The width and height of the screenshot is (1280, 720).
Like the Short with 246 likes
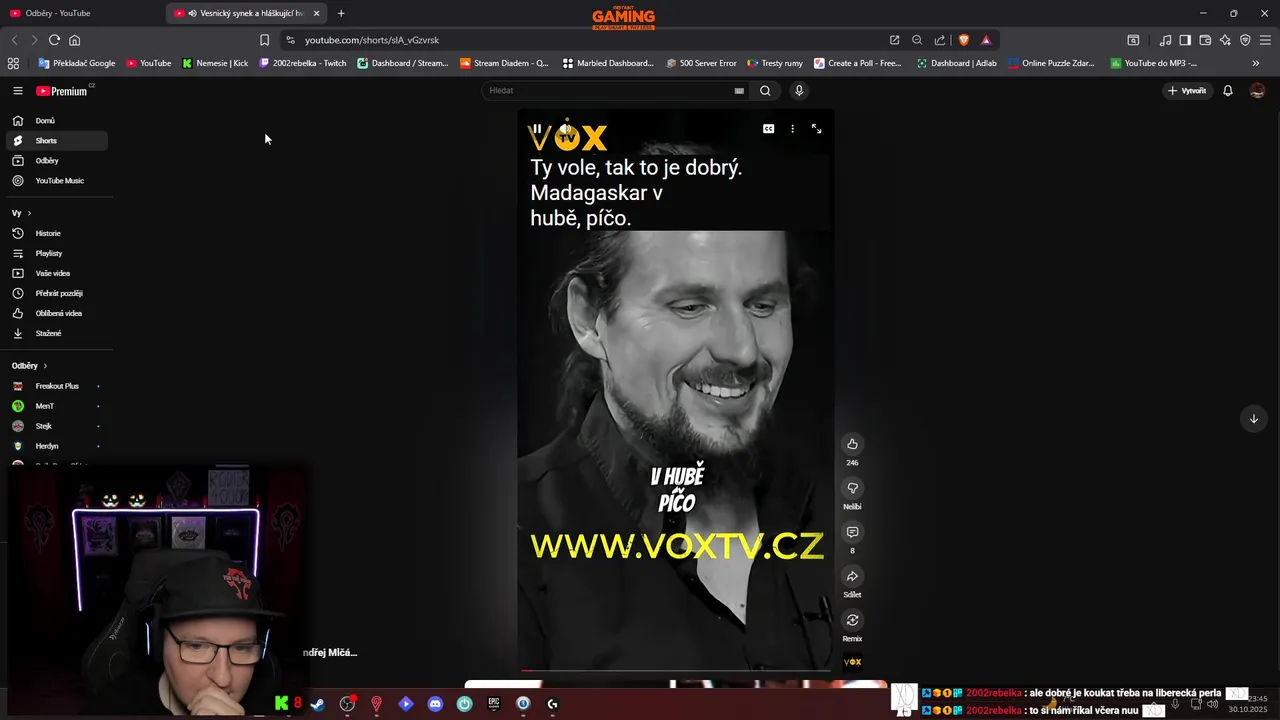click(x=852, y=444)
